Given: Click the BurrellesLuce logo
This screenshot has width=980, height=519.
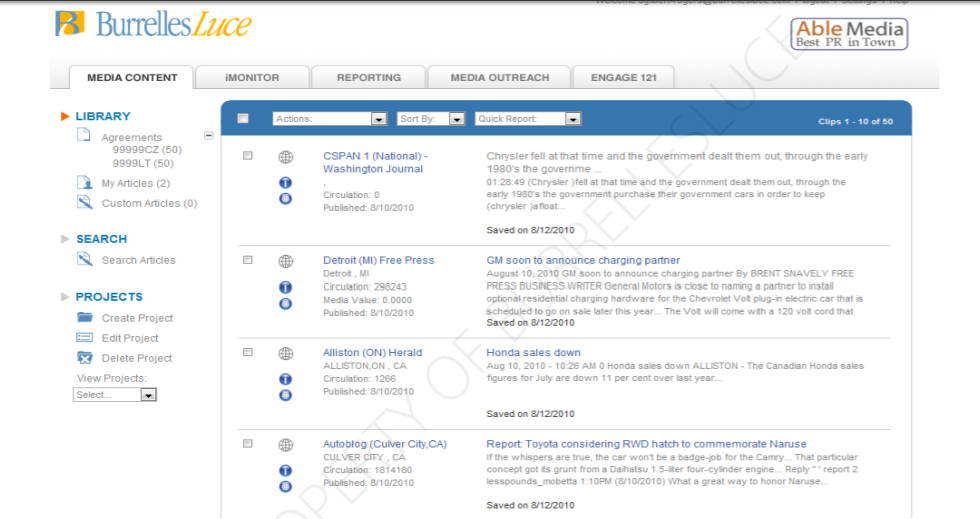Looking at the screenshot, I should pyautogui.click(x=153, y=24).
